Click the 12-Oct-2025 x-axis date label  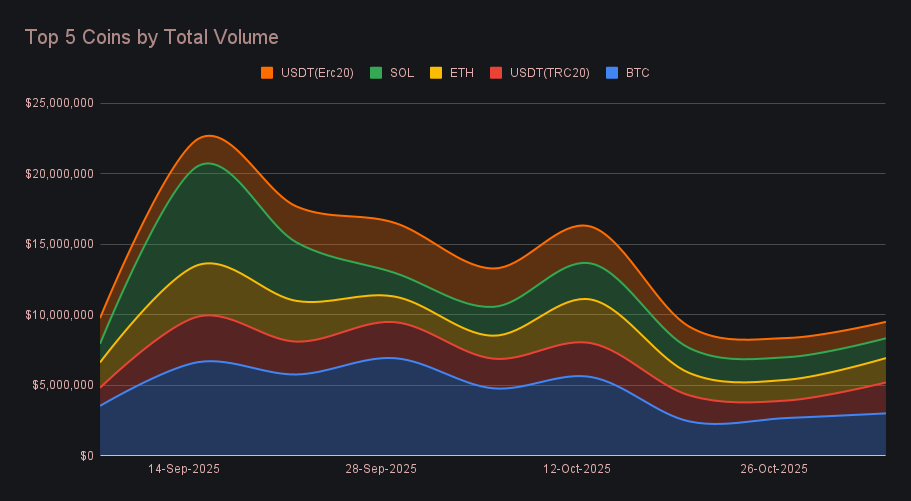[576, 468]
